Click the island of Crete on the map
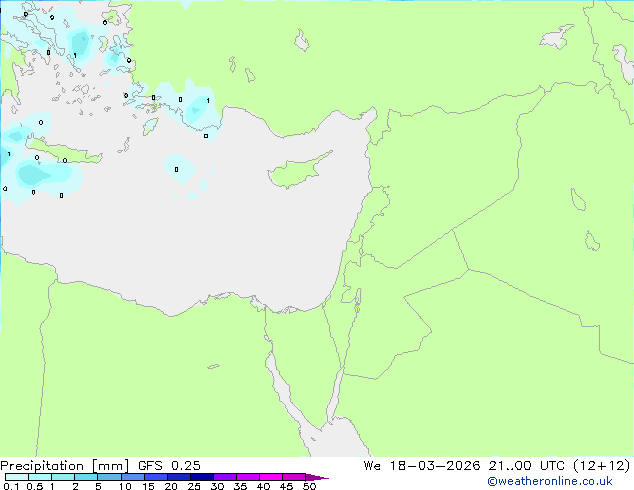The height and width of the screenshot is (490, 634). tap(65, 152)
